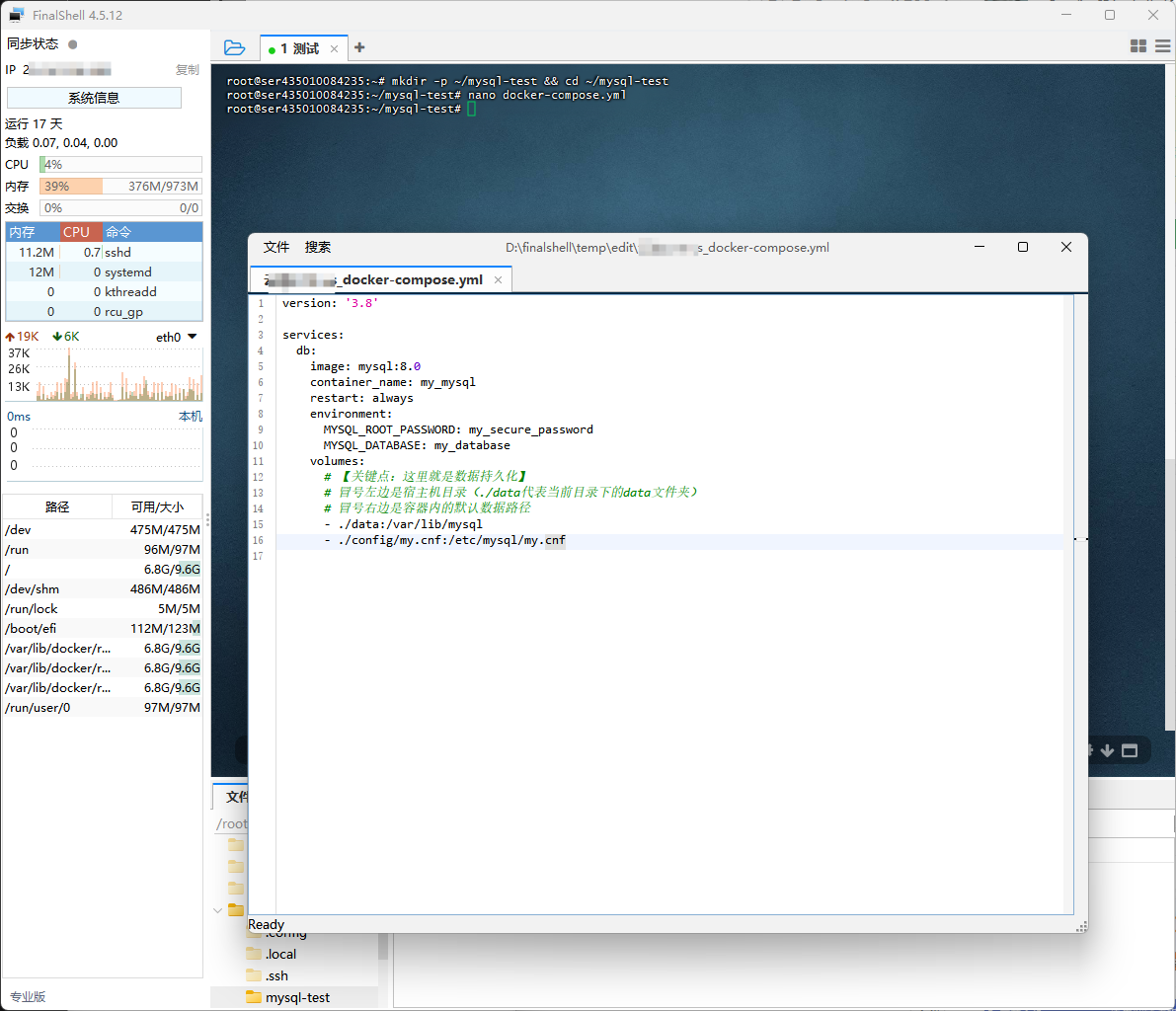1176x1011 pixels.
Task: Close the 测试 session tab
Action: [x=334, y=48]
